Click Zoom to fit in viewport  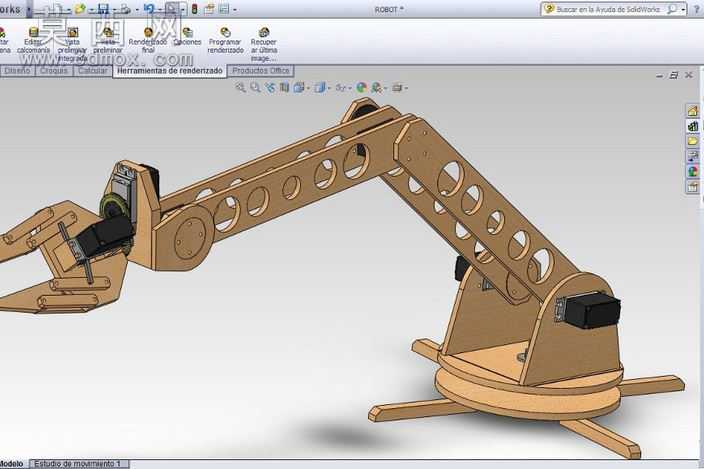coord(241,88)
